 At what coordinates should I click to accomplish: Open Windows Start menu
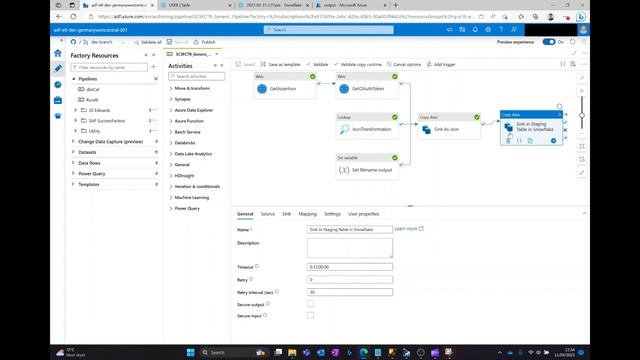click(x=191, y=352)
